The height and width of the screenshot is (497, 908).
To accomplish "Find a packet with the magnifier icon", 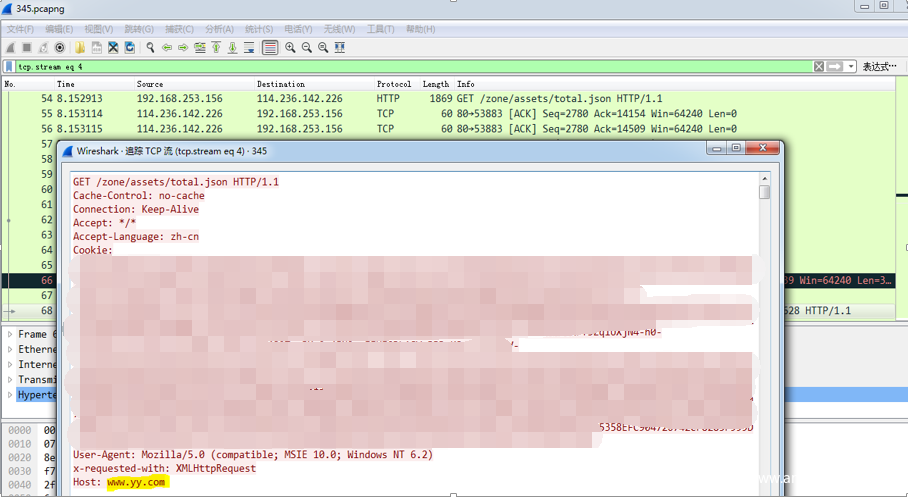I will [150, 47].
